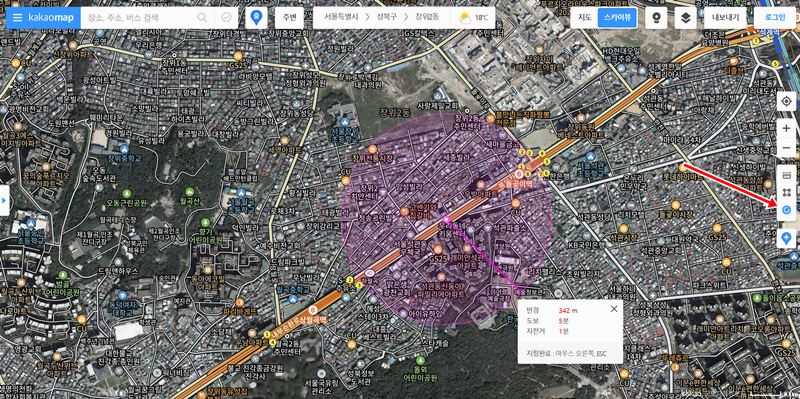Open the 18°C weather widget

(473, 18)
